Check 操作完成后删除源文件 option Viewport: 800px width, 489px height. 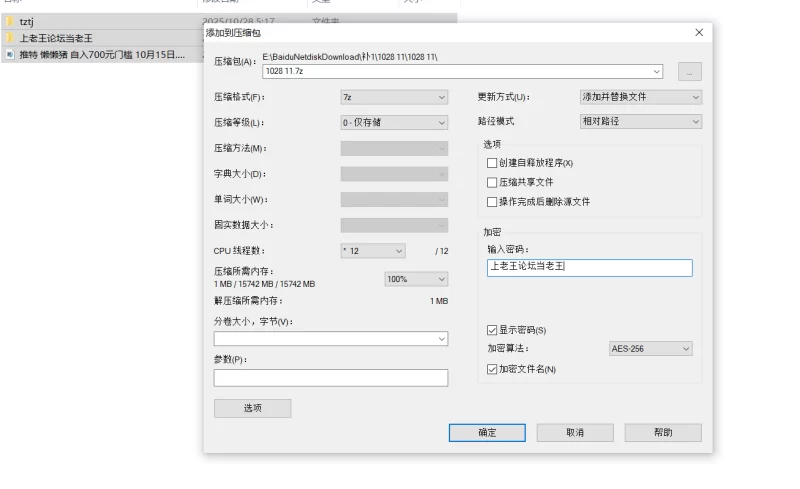(492, 202)
